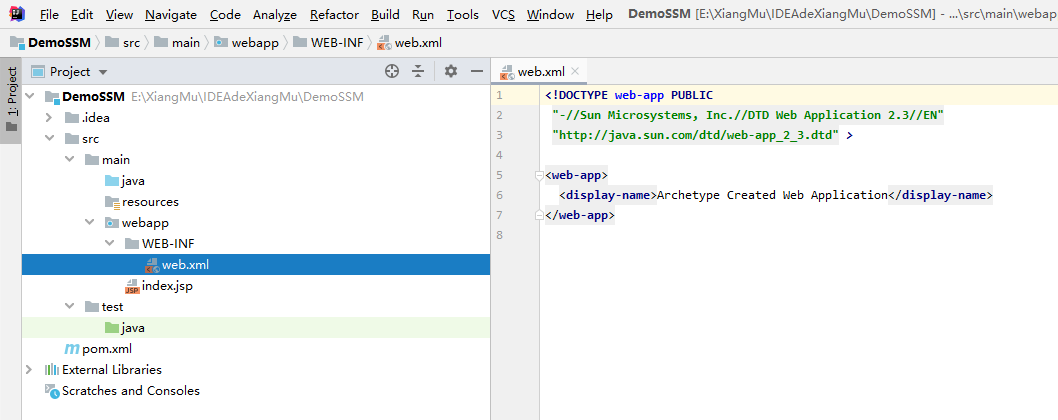This screenshot has height=420, width=1058.
Task: Fold marker at closing web-app tag line 7
Action: 538,215
